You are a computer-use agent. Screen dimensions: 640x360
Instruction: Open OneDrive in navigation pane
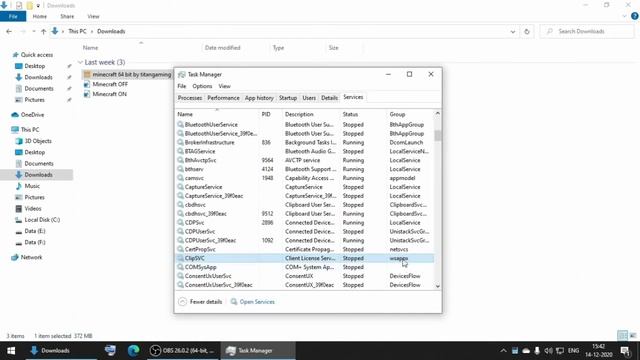pos(28,115)
